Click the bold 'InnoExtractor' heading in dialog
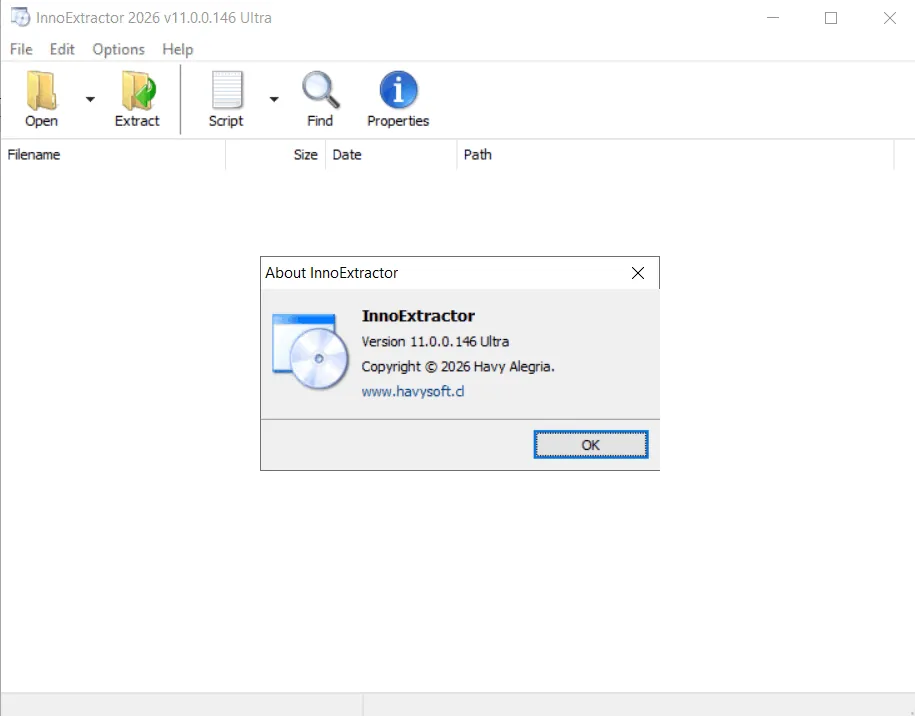Viewport: 915px width, 716px height. (418, 316)
